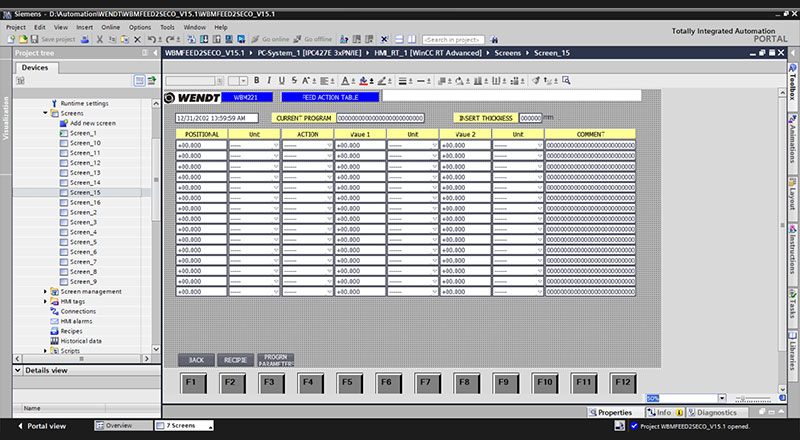Viewport: 800px width, 440px height.
Task: Open the Online menu
Action: pos(110,27)
